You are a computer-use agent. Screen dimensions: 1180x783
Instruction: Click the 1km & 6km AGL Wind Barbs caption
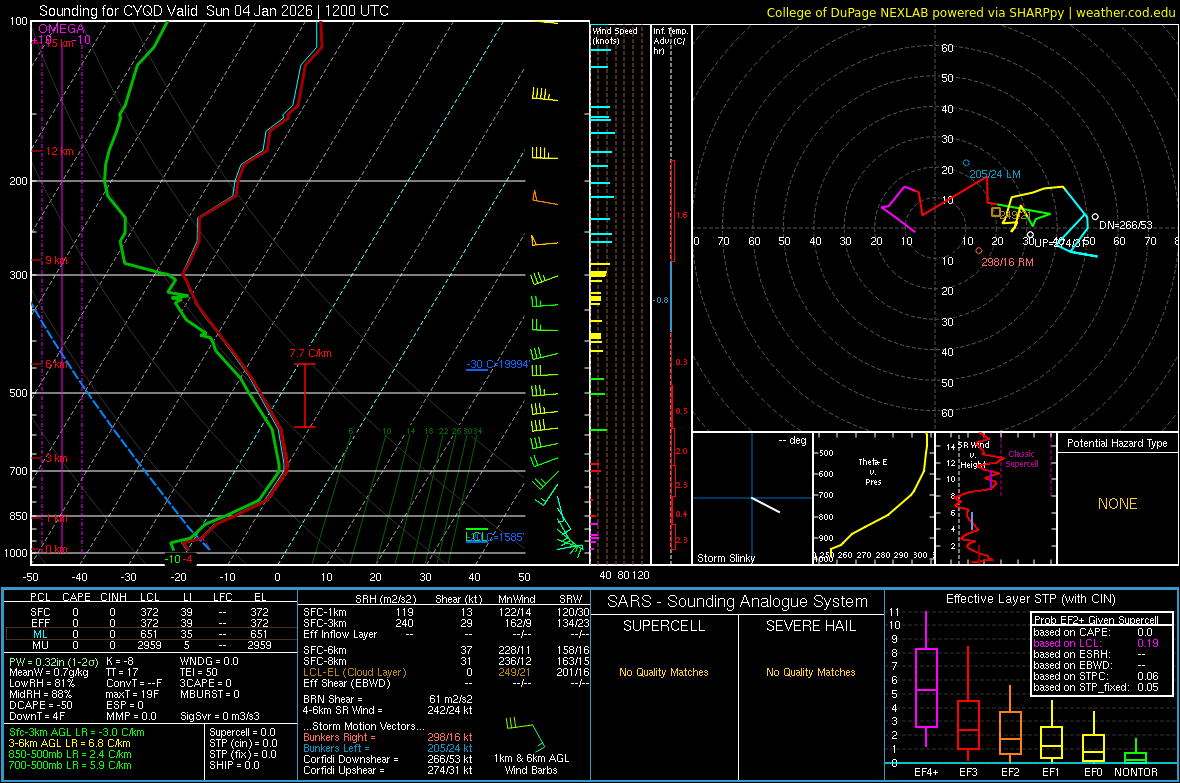[531, 764]
